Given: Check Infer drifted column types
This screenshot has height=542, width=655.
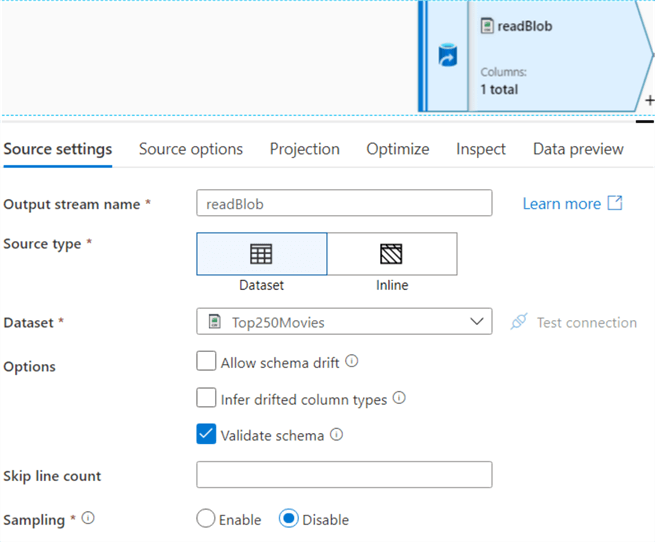Looking at the screenshot, I should pyautogui.click(x=206, y=398).
